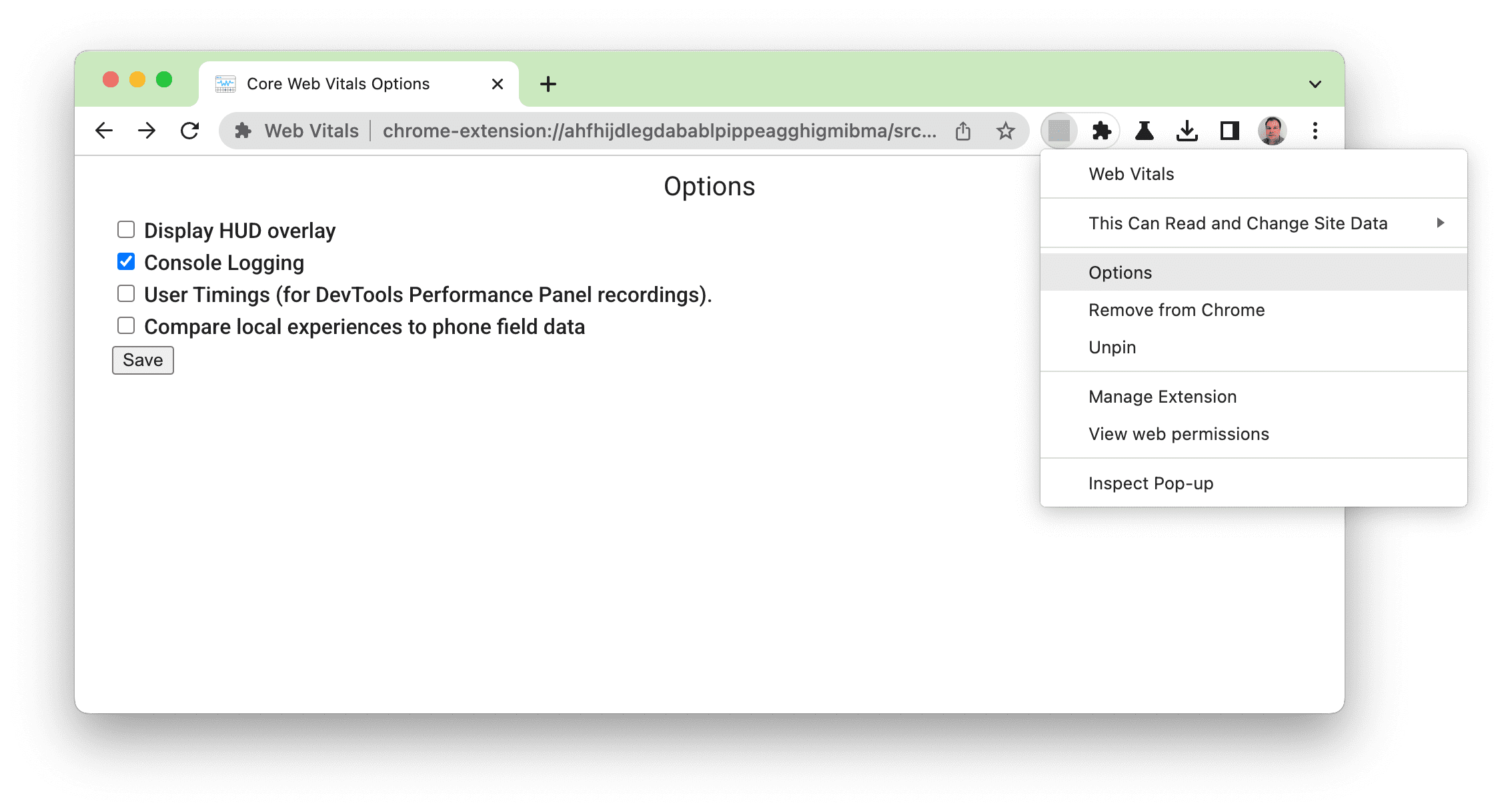Click the Save button
The width and height of the screenshot is (1498, 812).
click(142, 359)
